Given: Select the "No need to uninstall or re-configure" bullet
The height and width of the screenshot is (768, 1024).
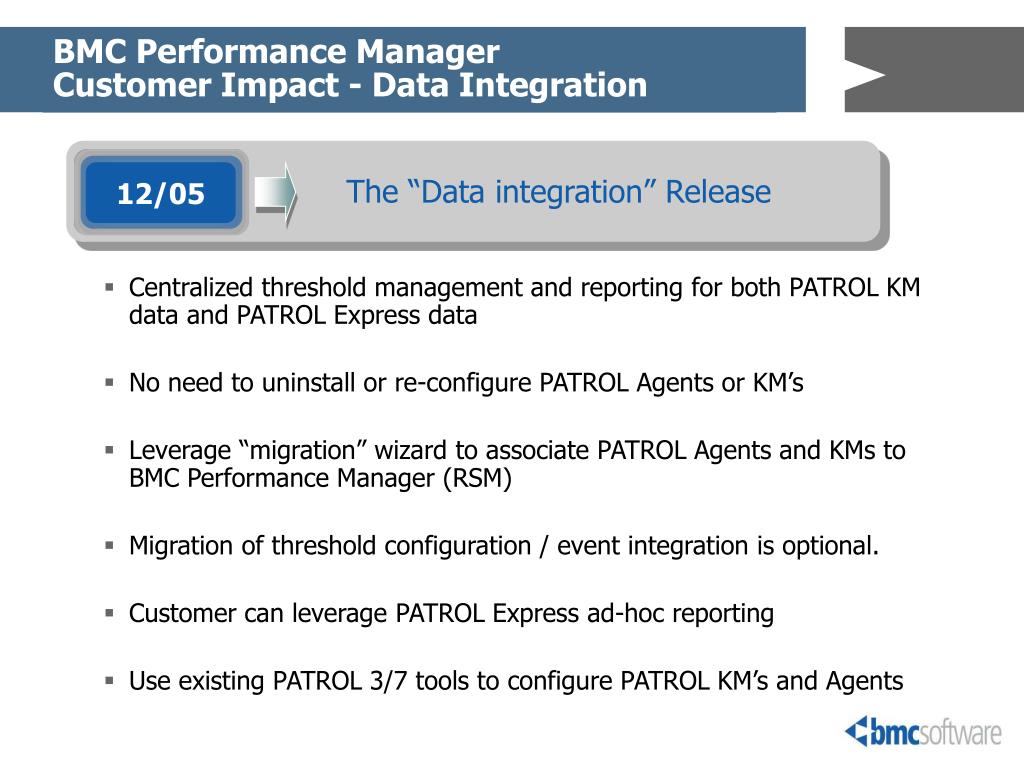Looking at the screenshot, I should coord(466,383).
